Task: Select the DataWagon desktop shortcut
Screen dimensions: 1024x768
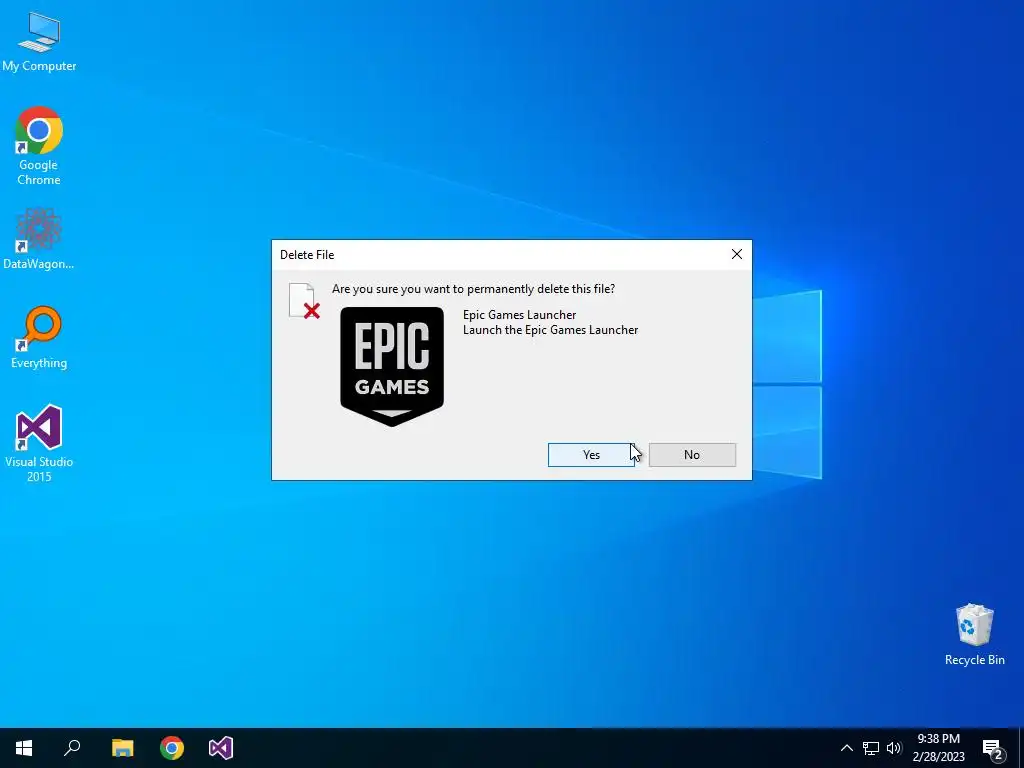Action: click(x=39, y=239)
